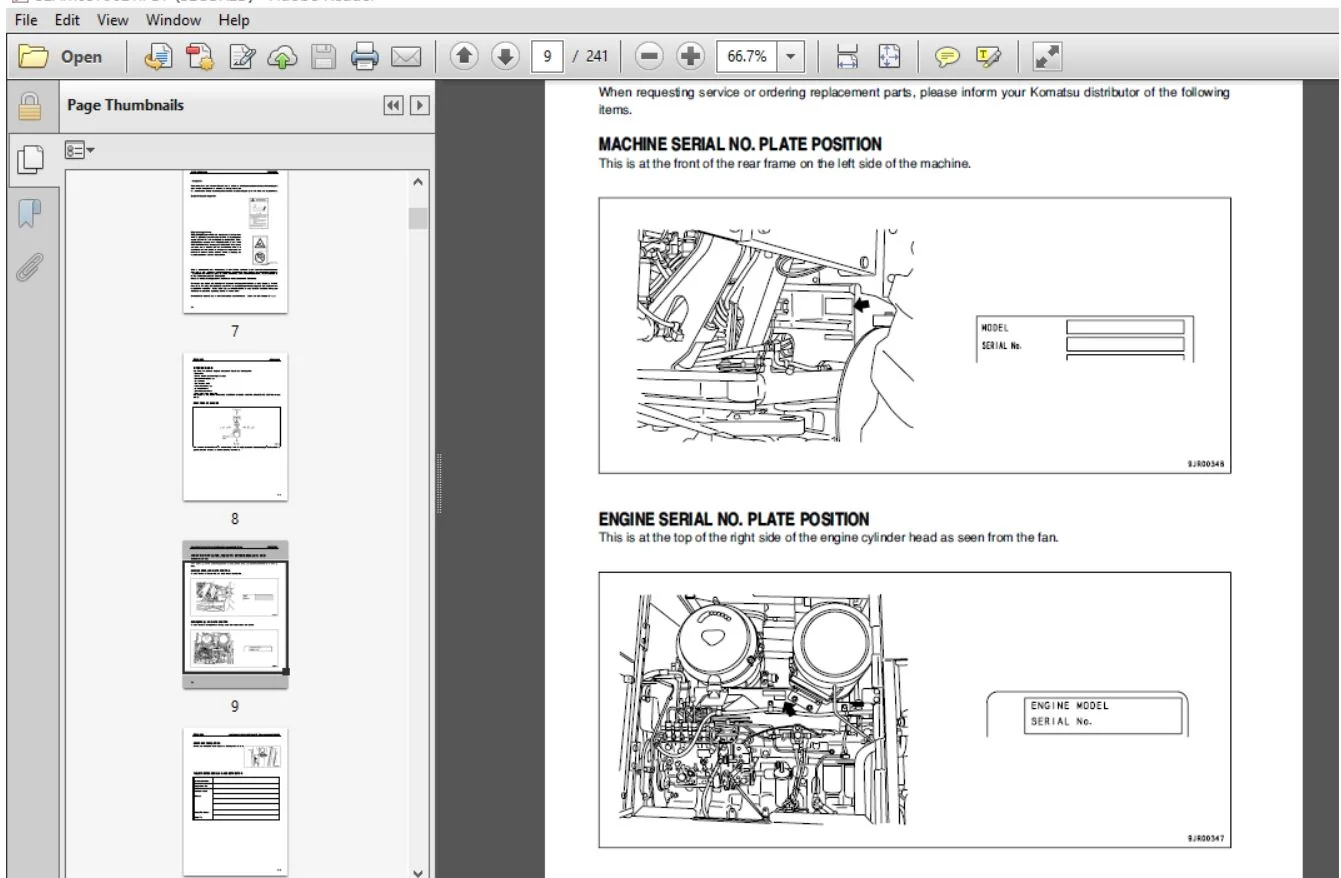
Task: Click the fit one full page icon
Action: coord(889,57)
